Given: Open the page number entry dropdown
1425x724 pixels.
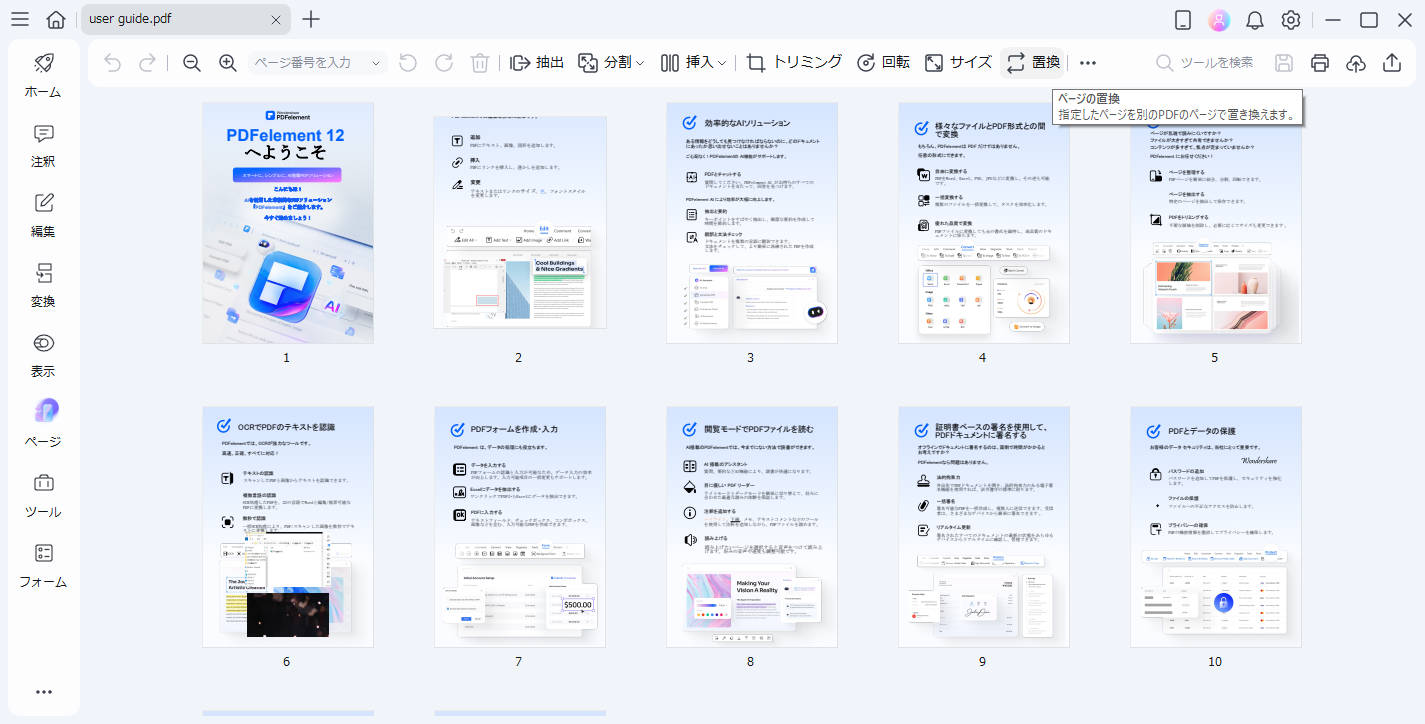Looking at the screenshot, I should [374, 62].
